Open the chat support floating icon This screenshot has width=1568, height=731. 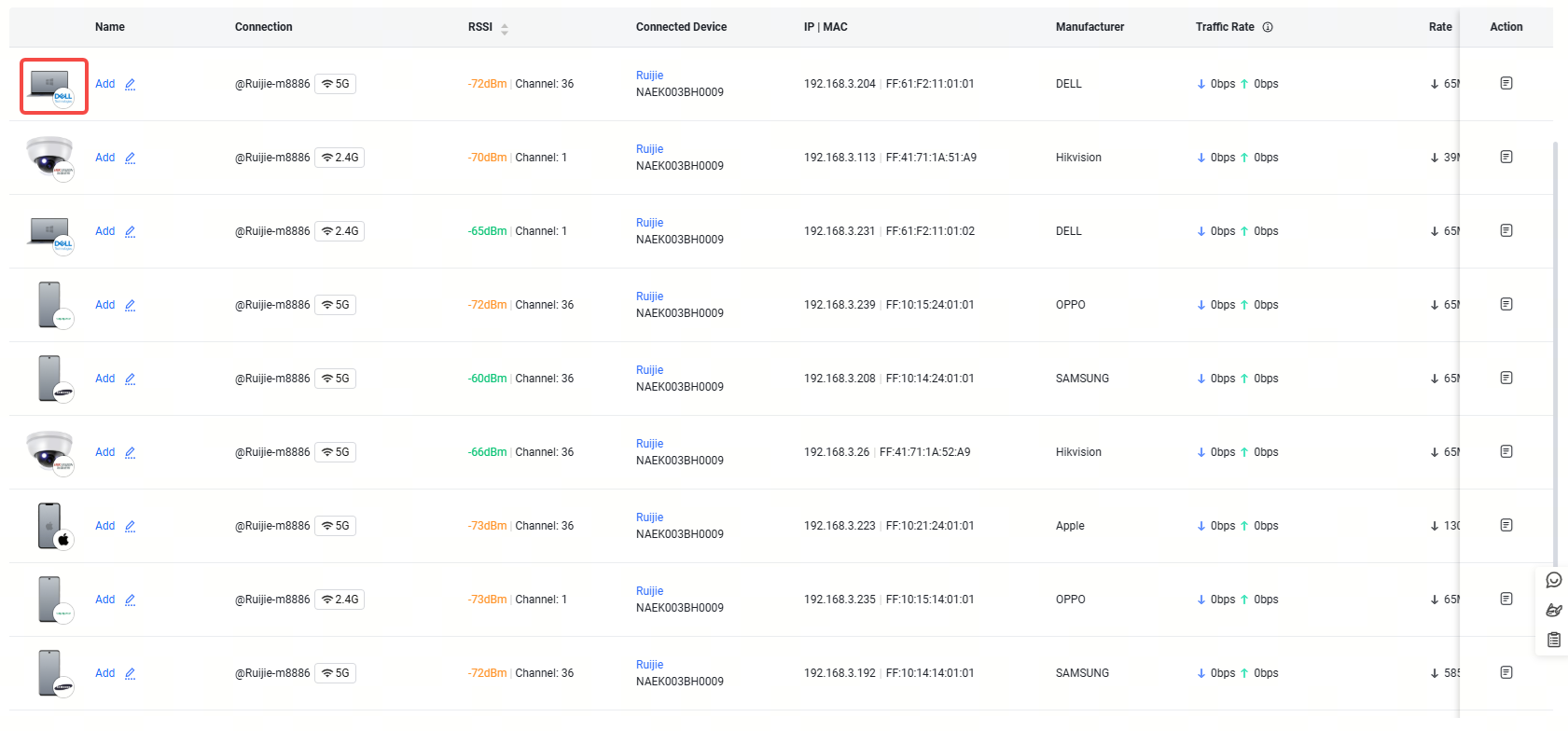(1553, 580)
